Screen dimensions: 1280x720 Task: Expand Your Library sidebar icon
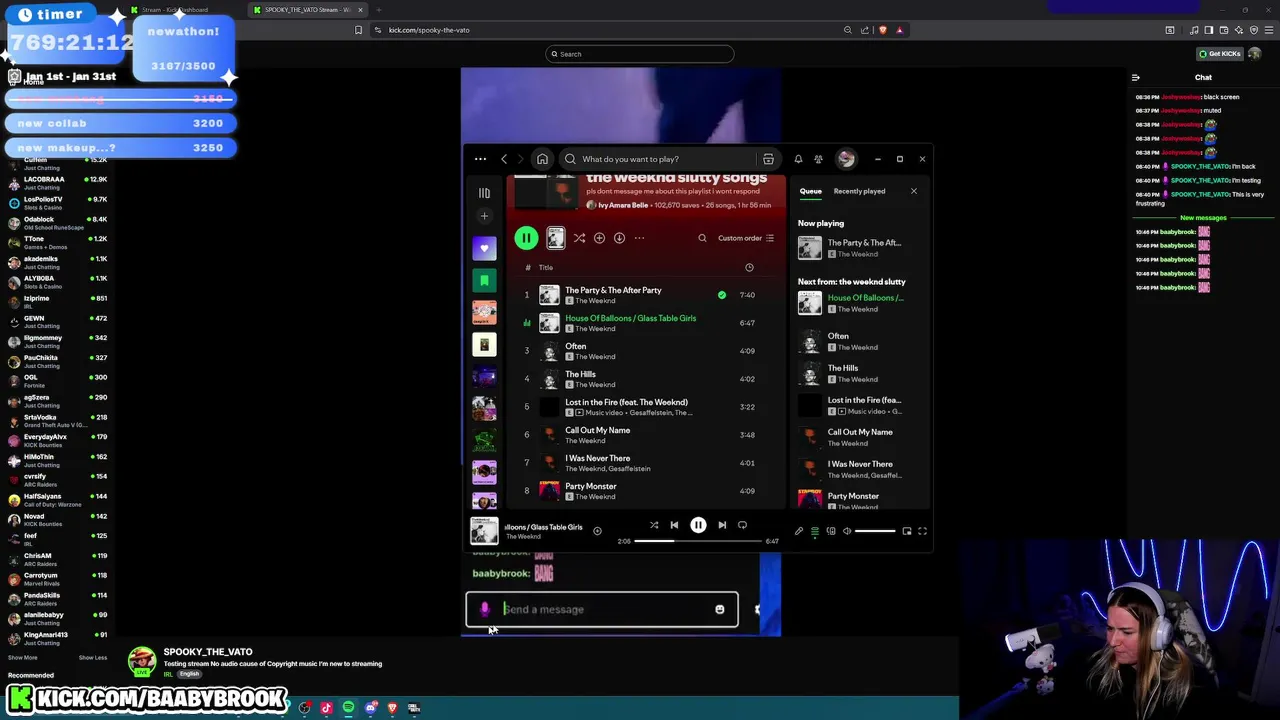point(484,193)
